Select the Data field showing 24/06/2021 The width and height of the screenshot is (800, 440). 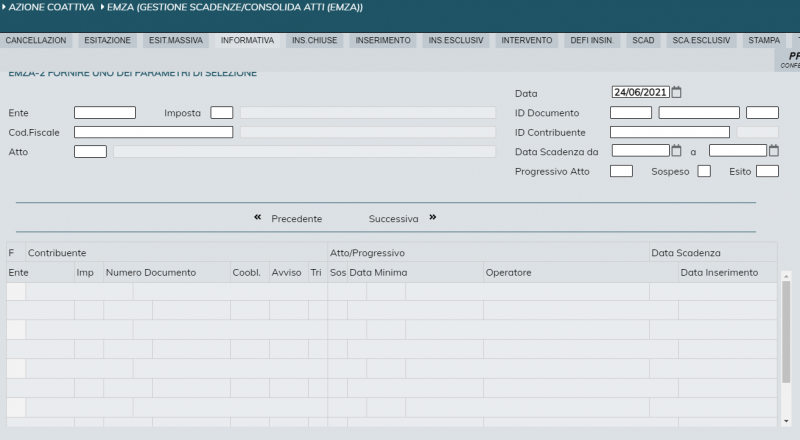click(x=640, y=93)
